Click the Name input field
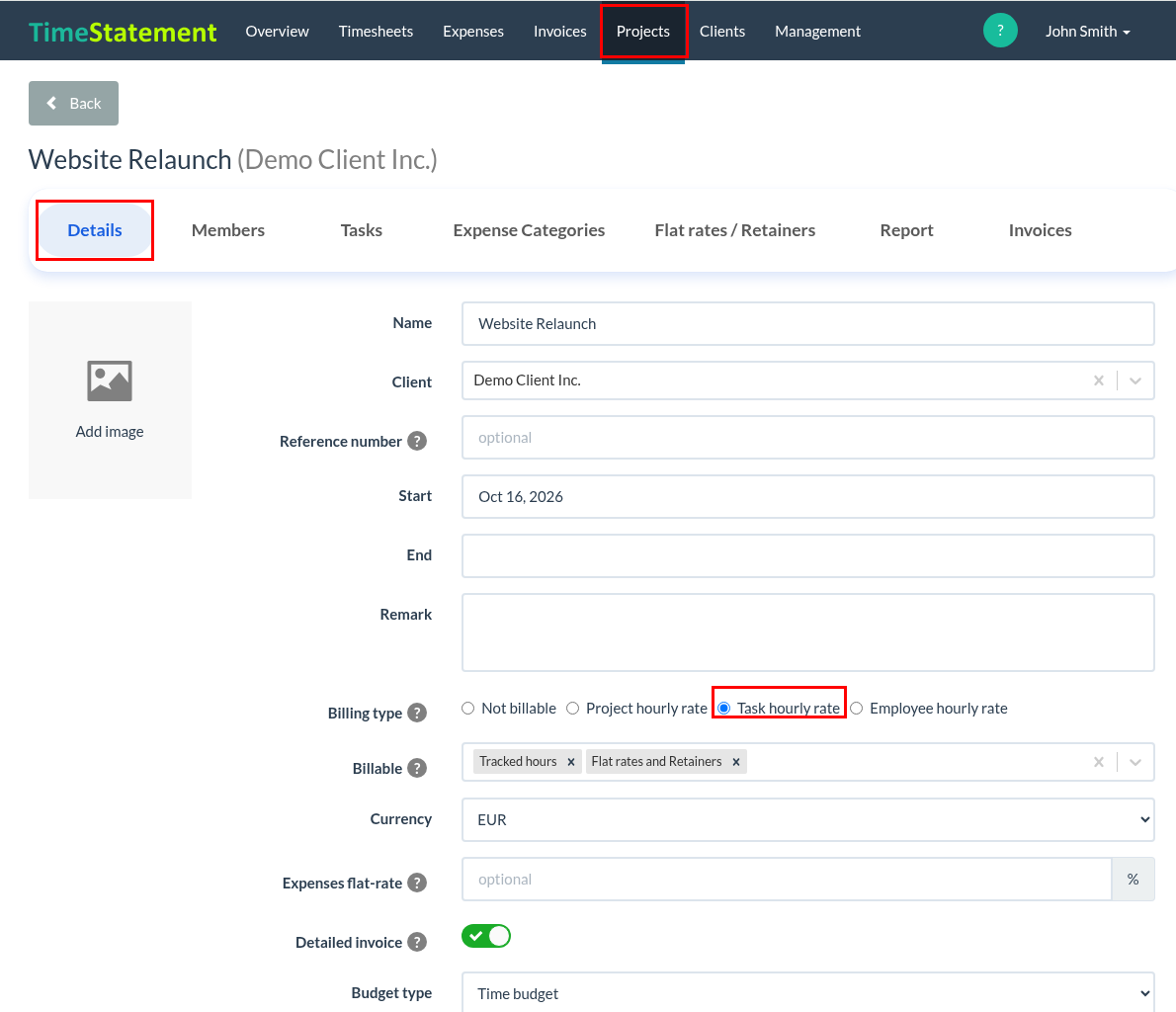1176x1012 pixels. [807, 323]
